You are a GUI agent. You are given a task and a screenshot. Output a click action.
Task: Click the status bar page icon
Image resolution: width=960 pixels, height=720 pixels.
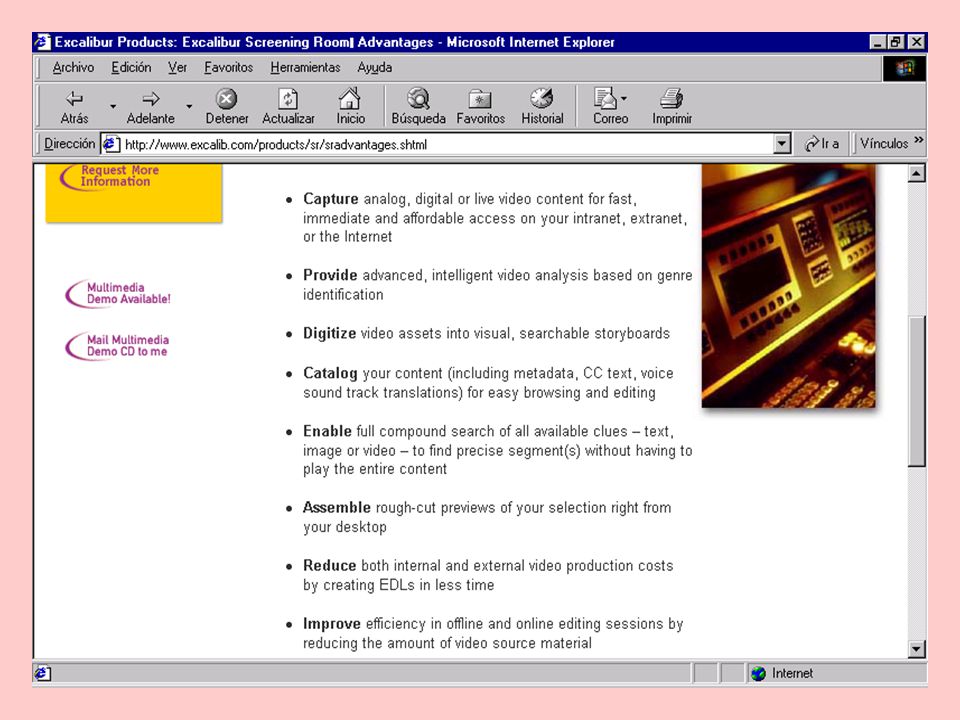pyautogui.click(x=42, y=673)
